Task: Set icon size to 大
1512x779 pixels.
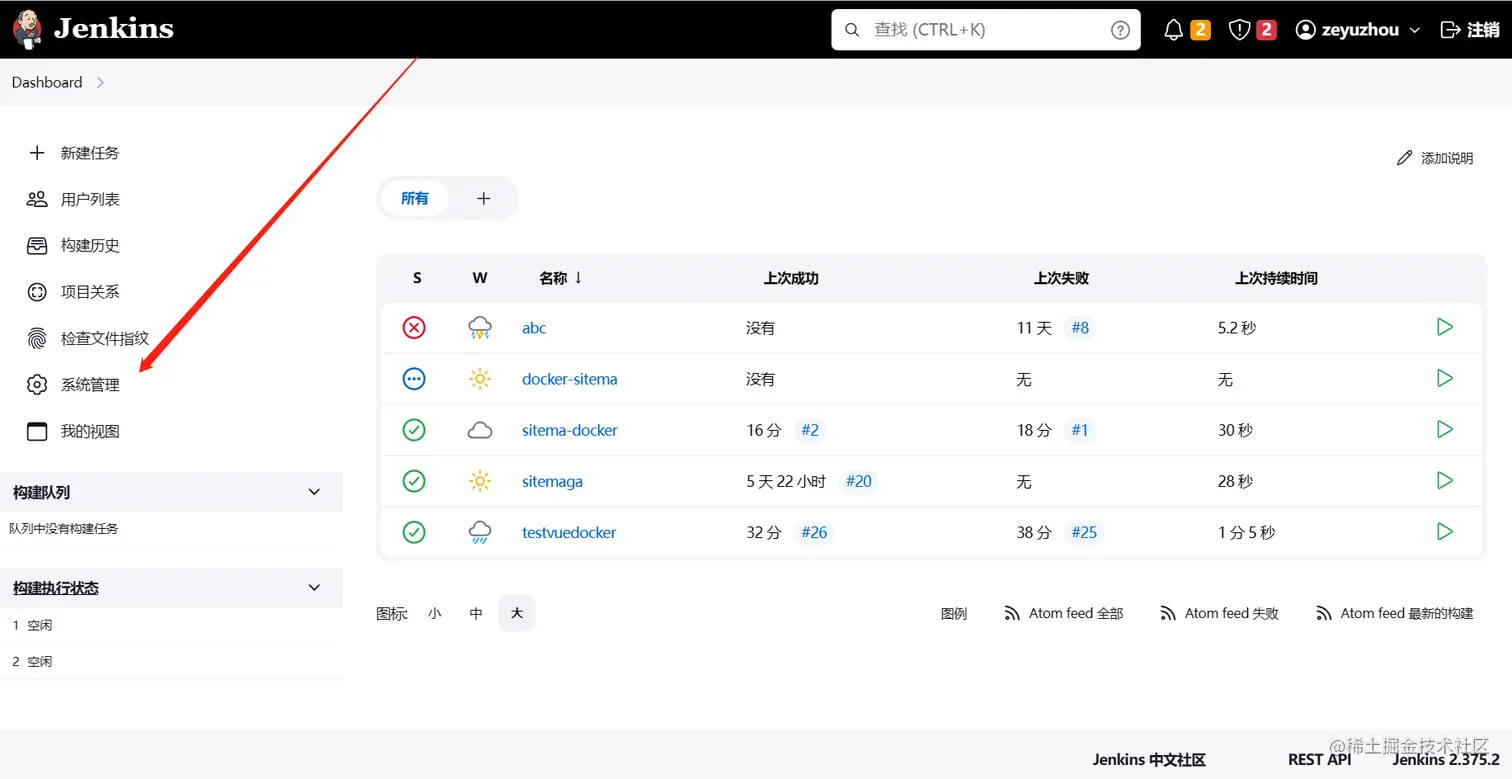Action: [x=517, y=613]
